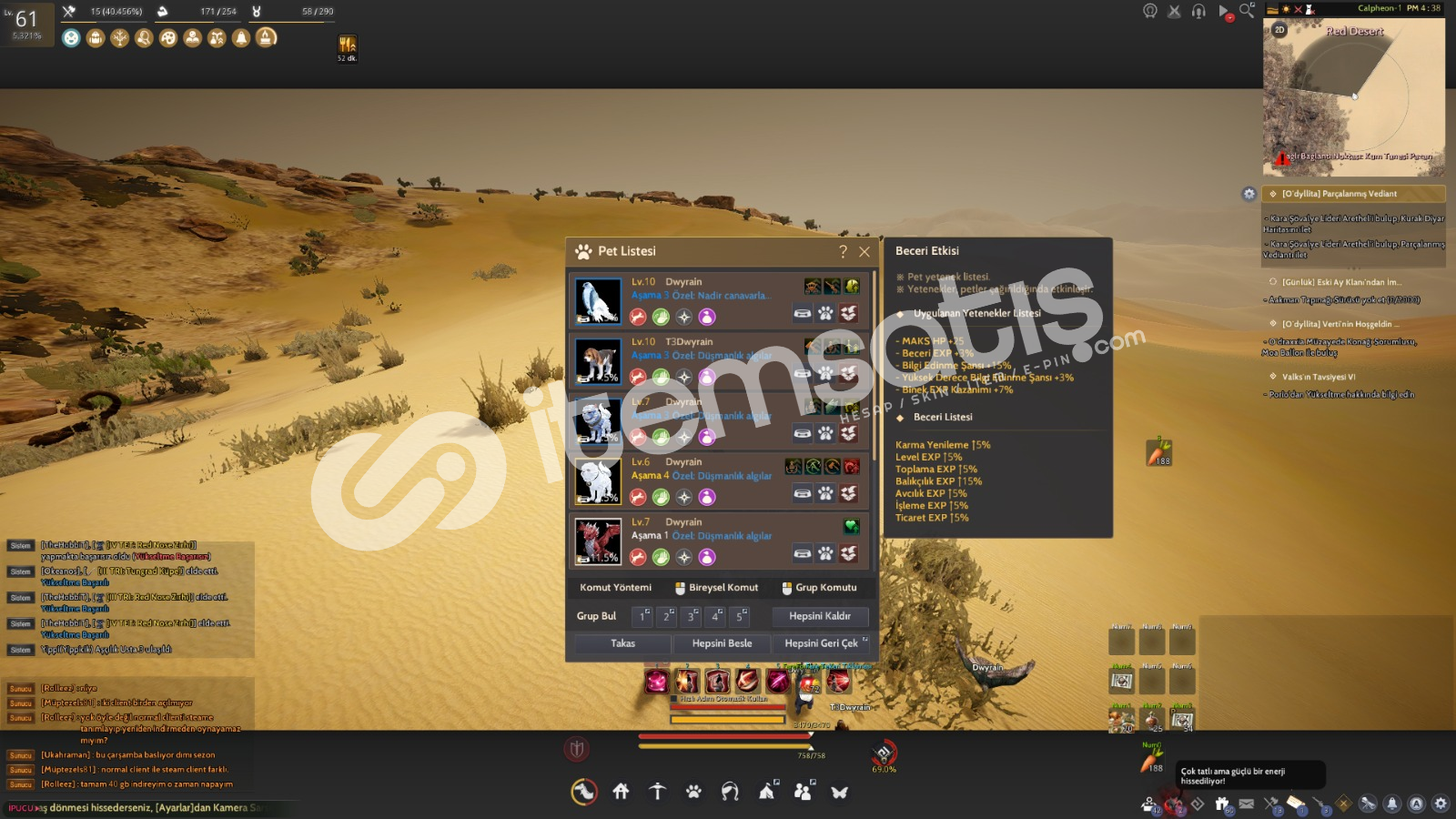
Task: Toggle green loot icon for T3Dwyrain pet
Action: click(x=661, y=377)
